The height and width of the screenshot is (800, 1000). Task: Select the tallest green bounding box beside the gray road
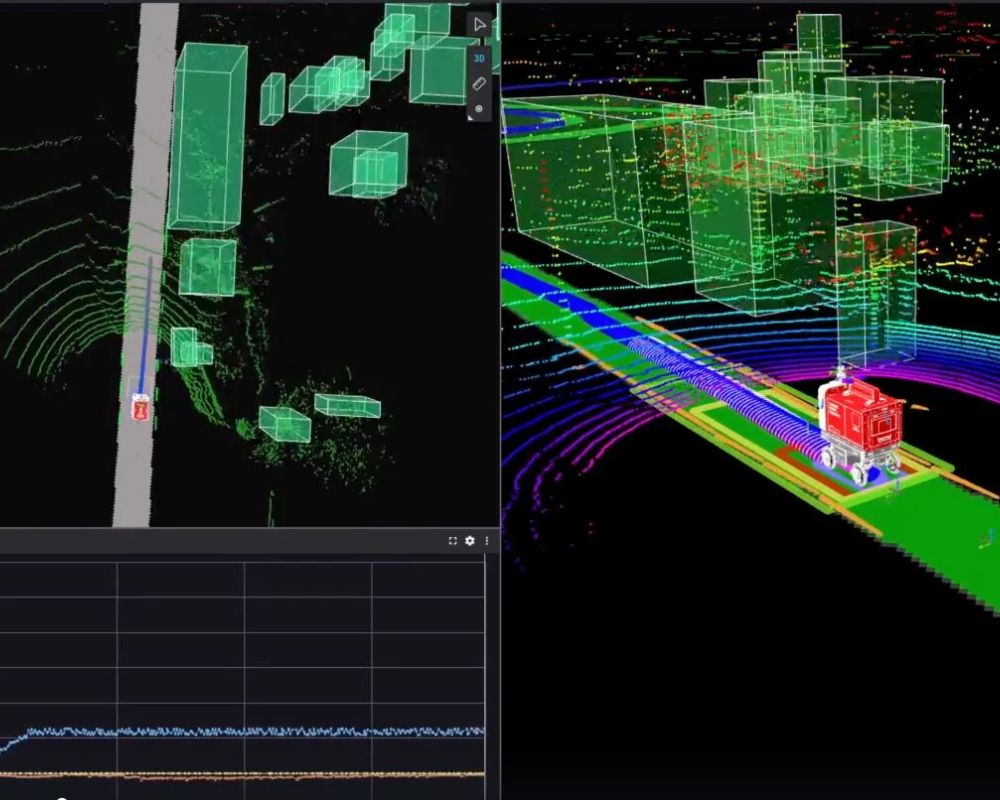209,138
